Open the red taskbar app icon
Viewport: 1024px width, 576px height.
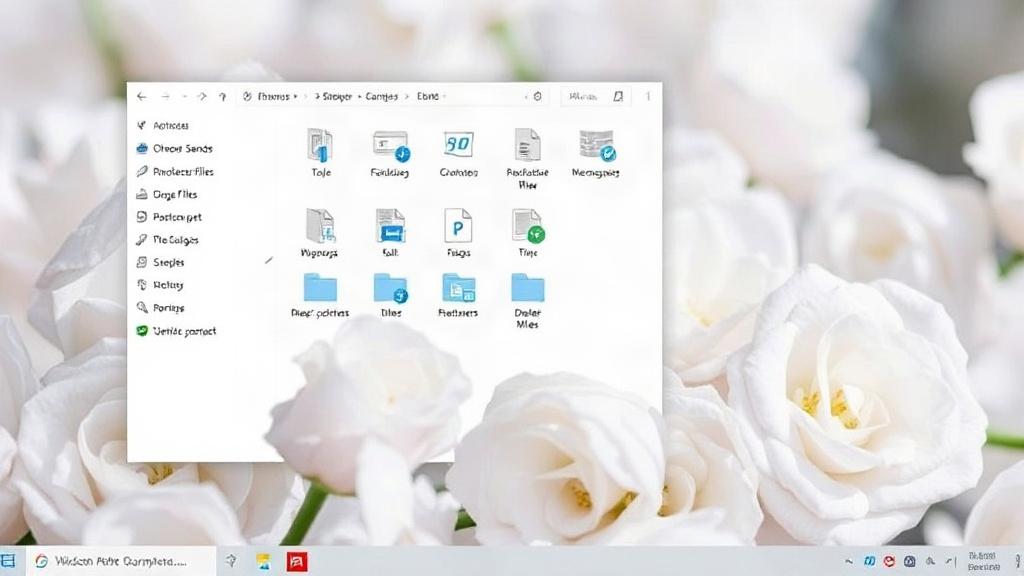coord(297,562)
